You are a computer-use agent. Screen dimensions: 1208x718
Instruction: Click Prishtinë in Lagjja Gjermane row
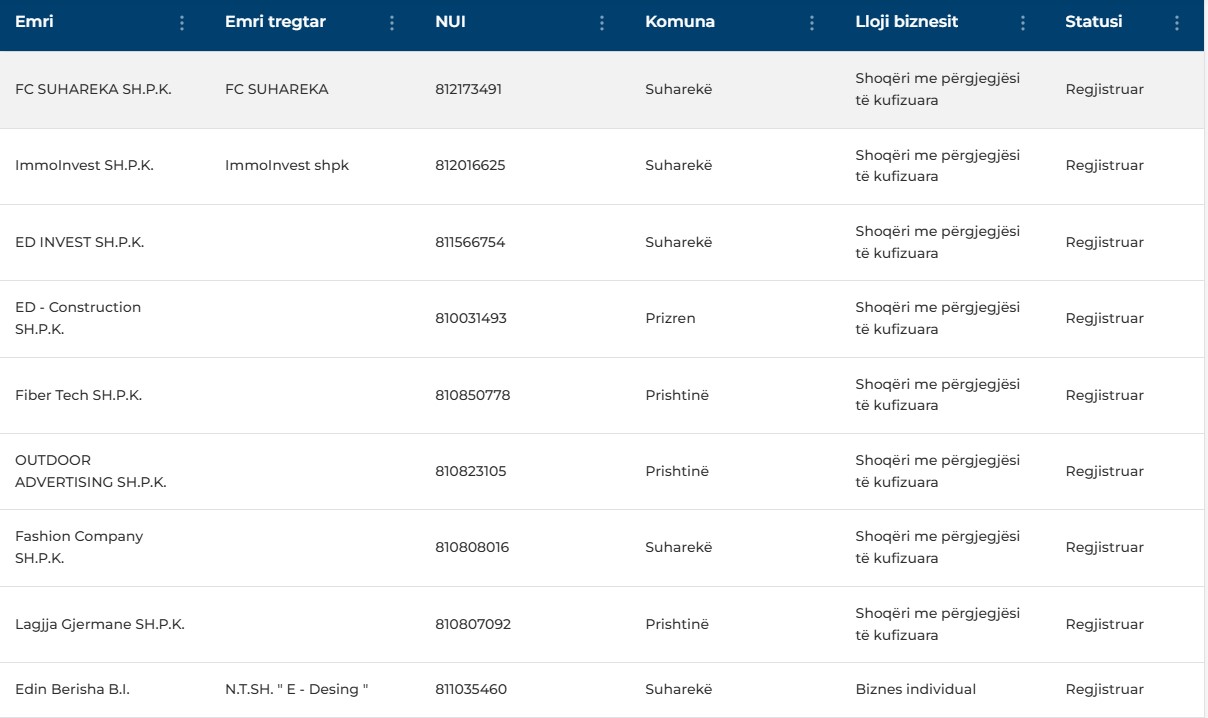[677, 624]
